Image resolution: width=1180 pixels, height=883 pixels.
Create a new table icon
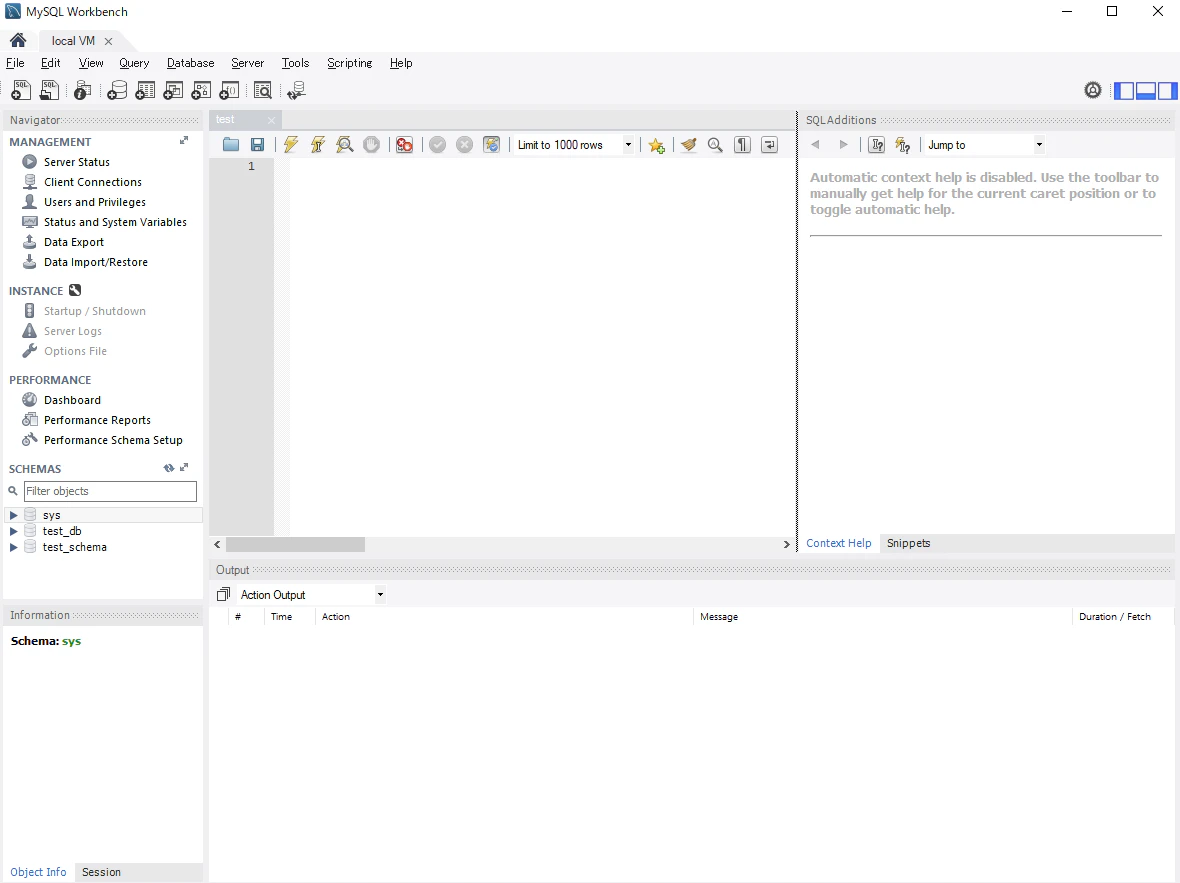coord(144,90)
